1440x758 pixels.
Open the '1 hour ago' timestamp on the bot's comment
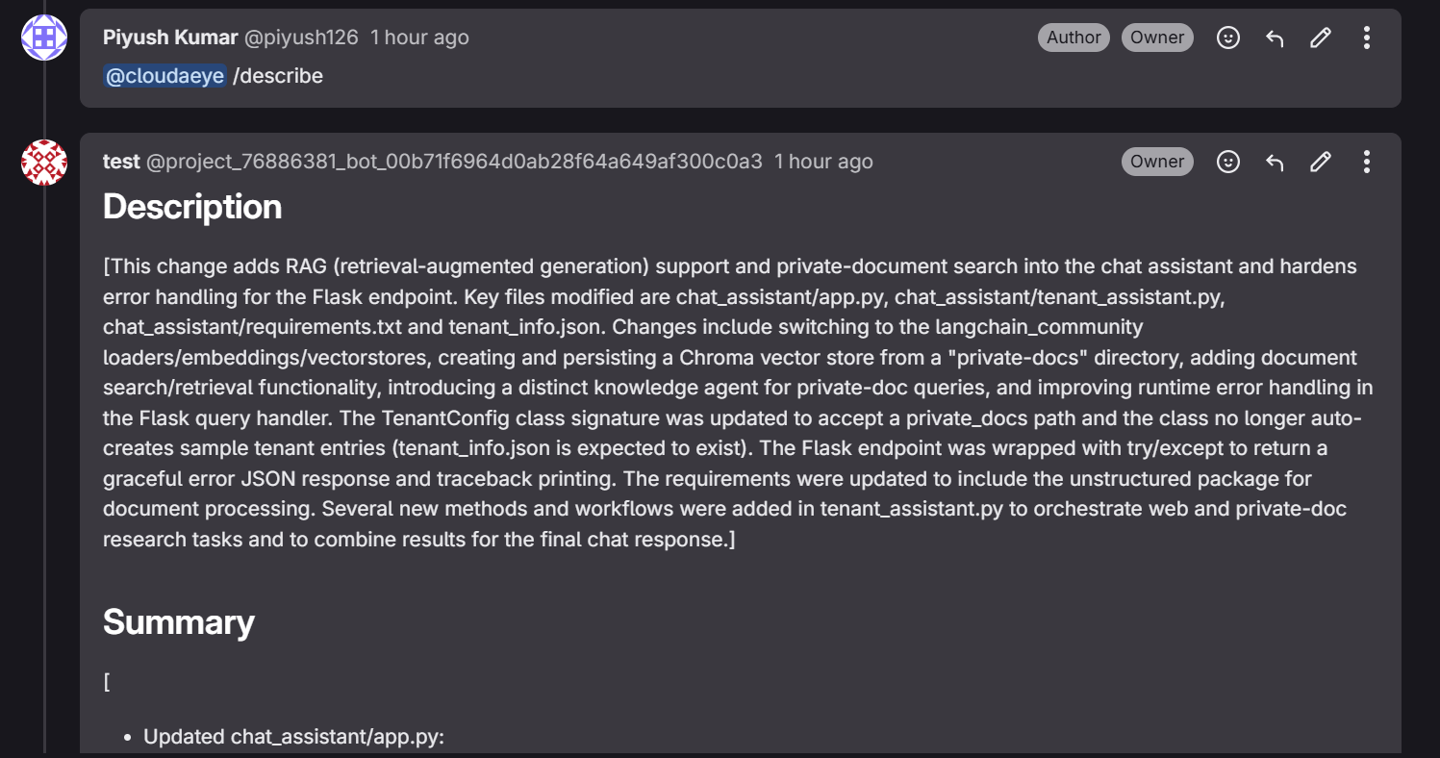point(822,161)
